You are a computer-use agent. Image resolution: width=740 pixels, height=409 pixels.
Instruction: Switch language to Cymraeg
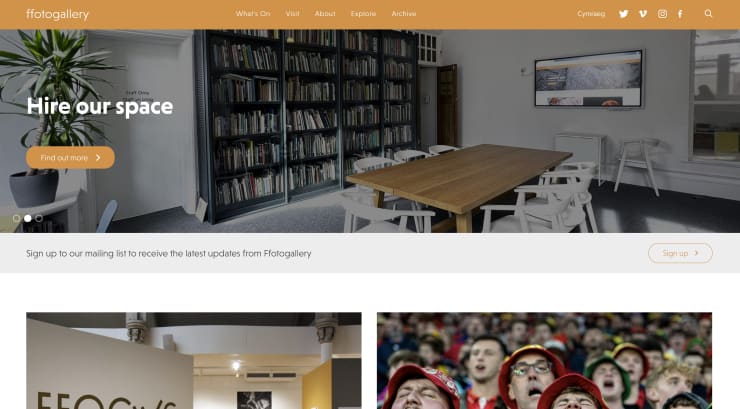[x=591, y=14]
